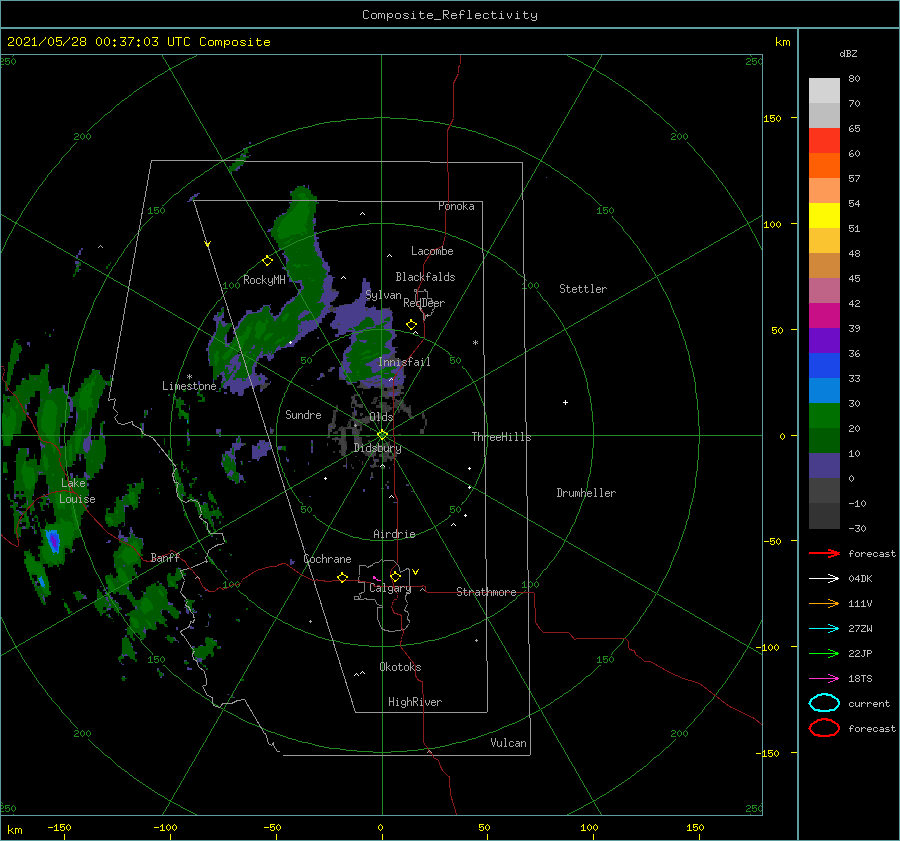Click the Cochrane town label

(327, 559)
